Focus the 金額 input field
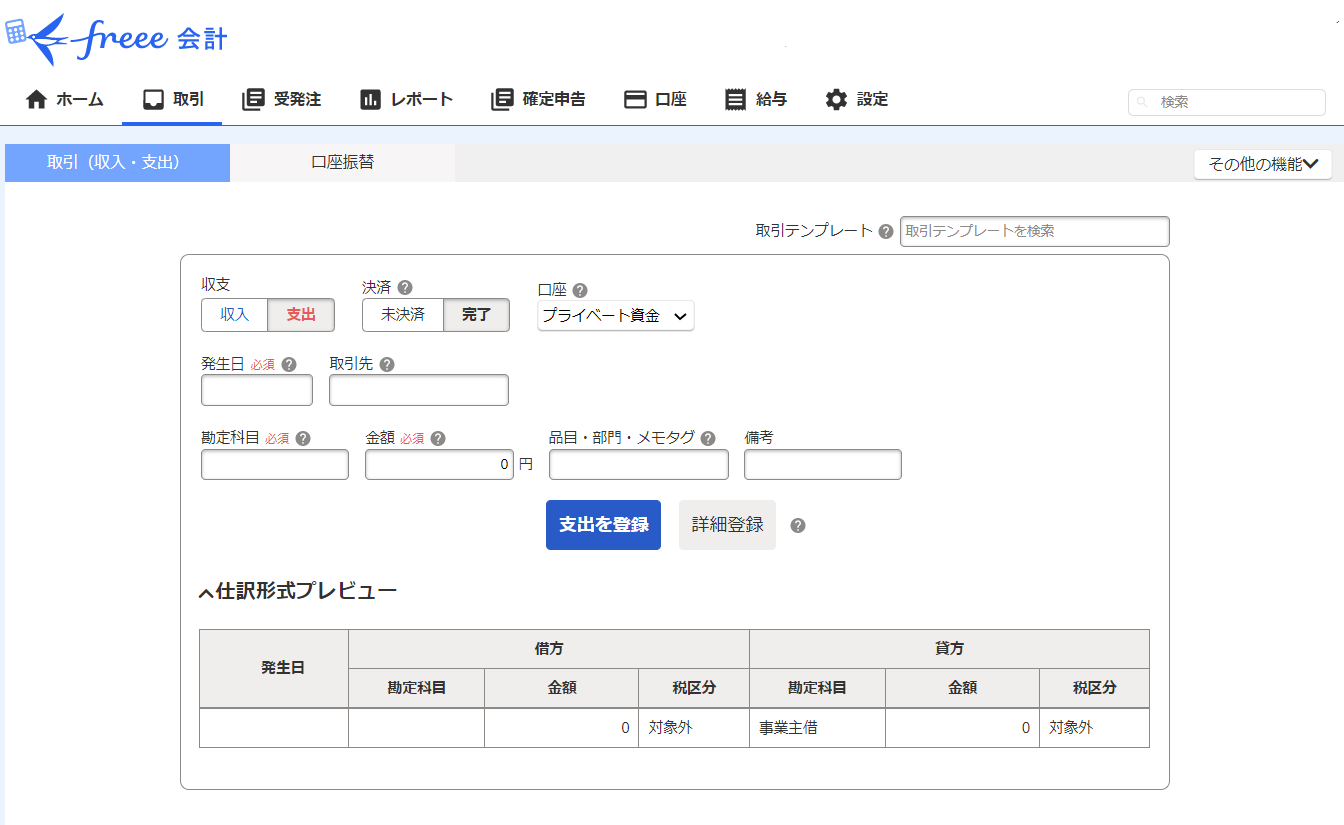 (439, 465)
